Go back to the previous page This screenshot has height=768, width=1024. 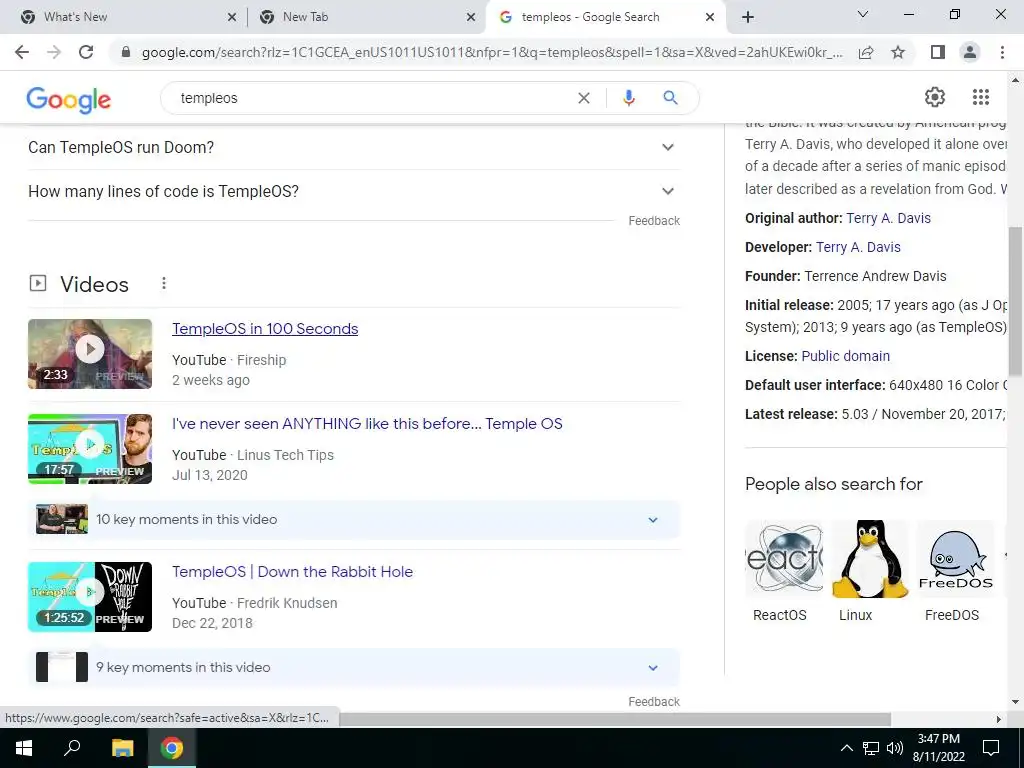(22, 52)
